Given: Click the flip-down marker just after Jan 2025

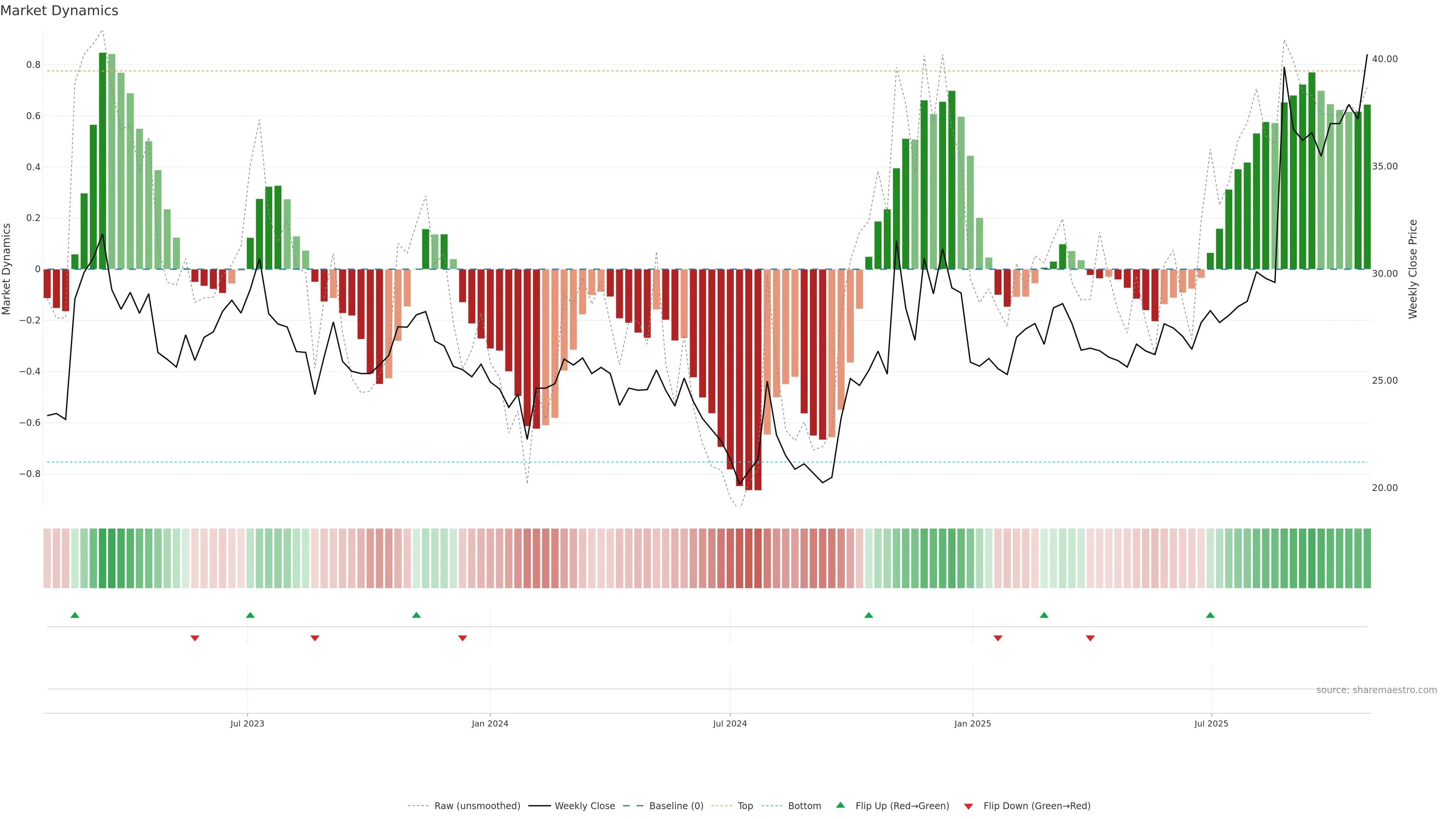Looking at the screenshot, I should 998,638.
